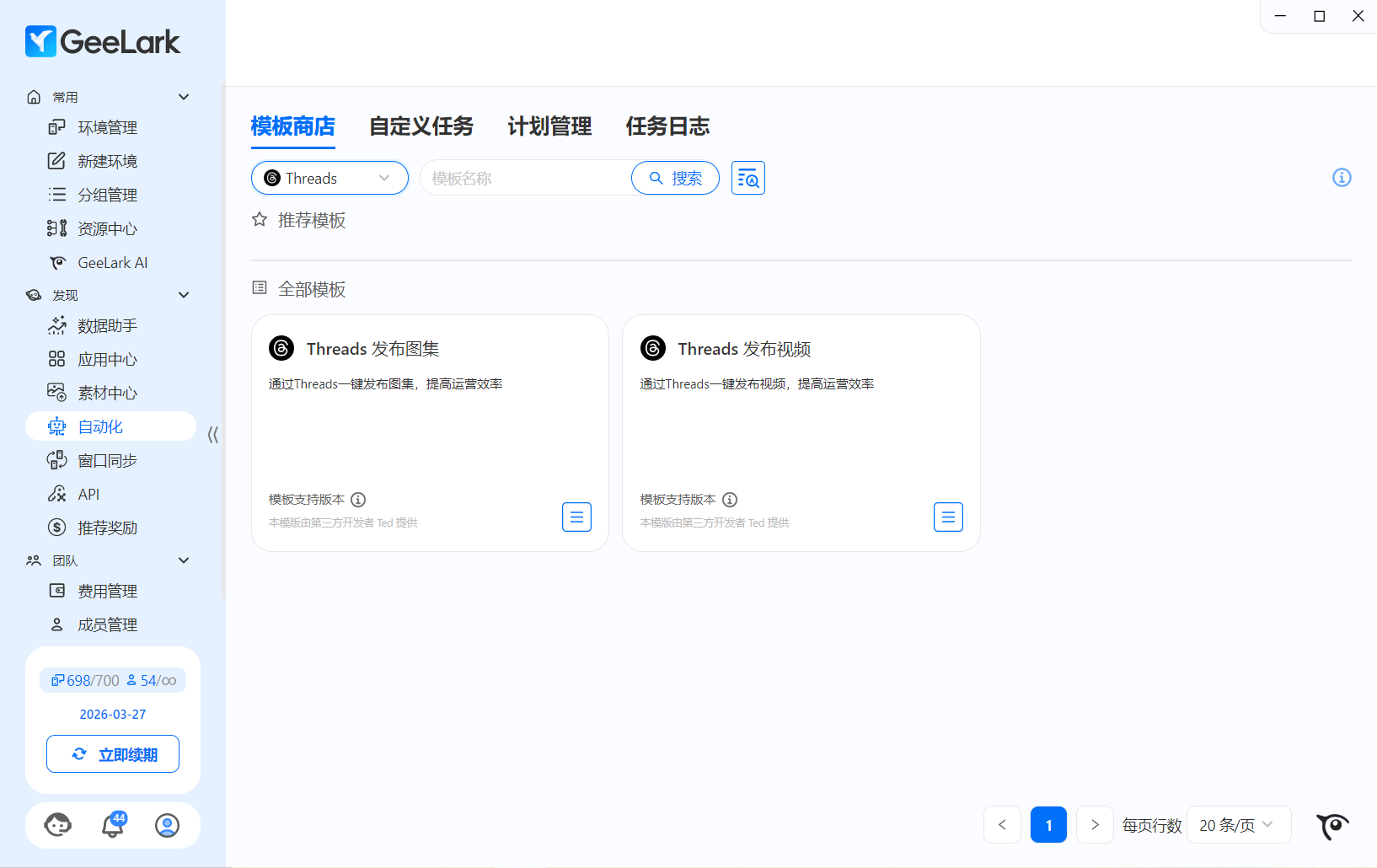Image resolution: width=1377 pixels, height=868 pixels.
Task: Open details for Threads 发布视频 template
Action: point(948,517)
